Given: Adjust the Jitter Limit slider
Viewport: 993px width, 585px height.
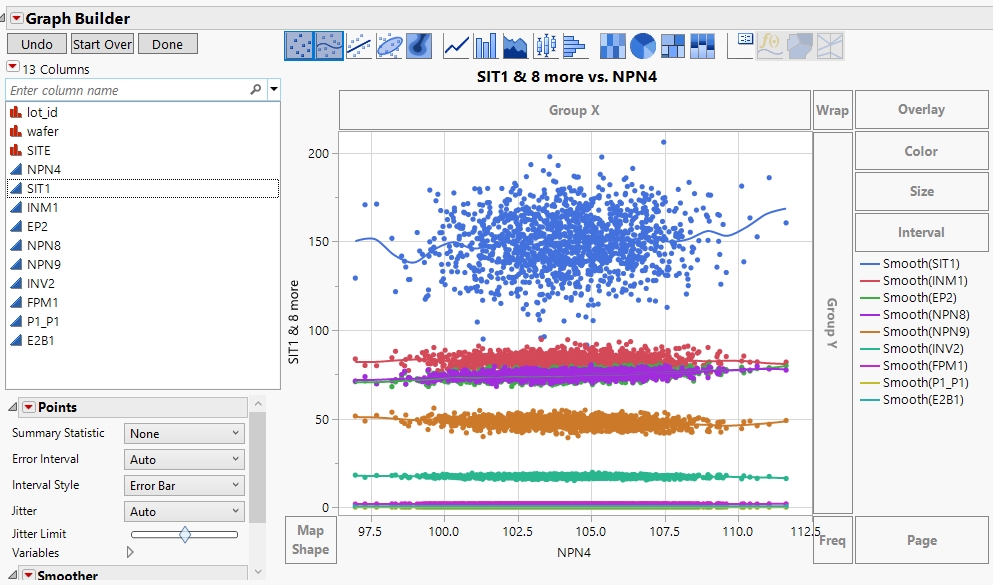Looking at the screenshot, I should 185,536.
